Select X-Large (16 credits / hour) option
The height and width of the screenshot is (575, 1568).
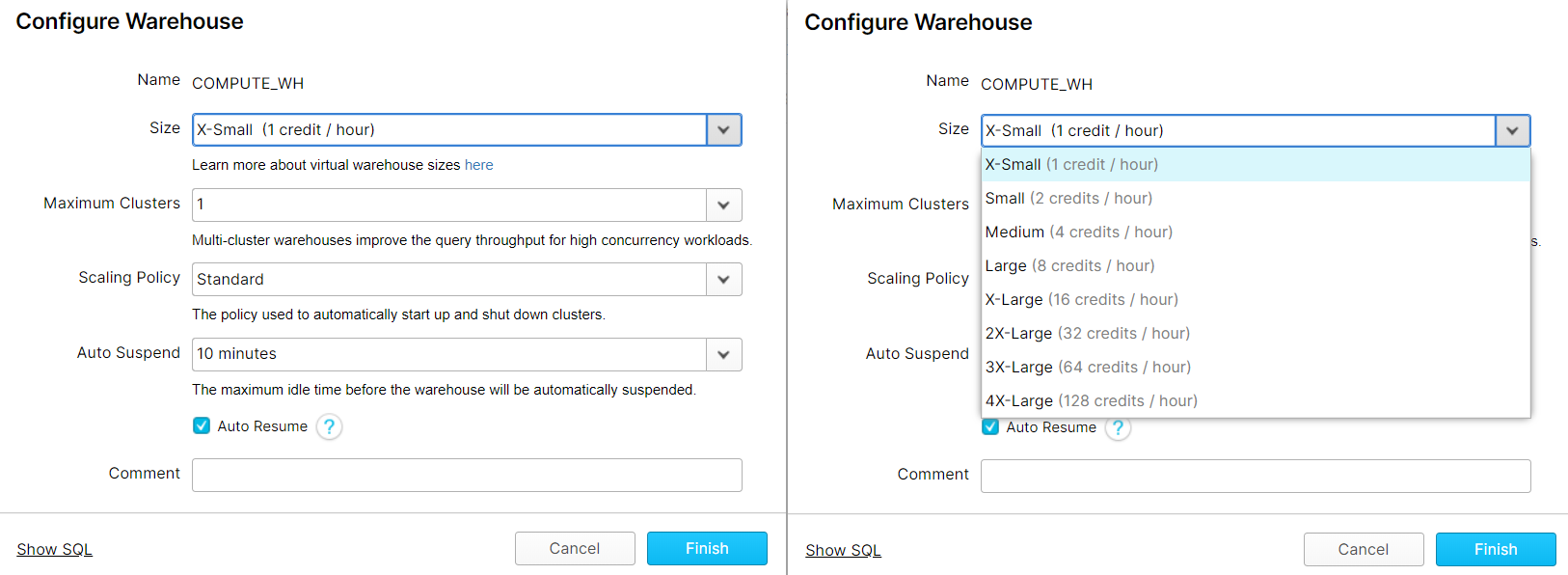(x=1081, y=300)
